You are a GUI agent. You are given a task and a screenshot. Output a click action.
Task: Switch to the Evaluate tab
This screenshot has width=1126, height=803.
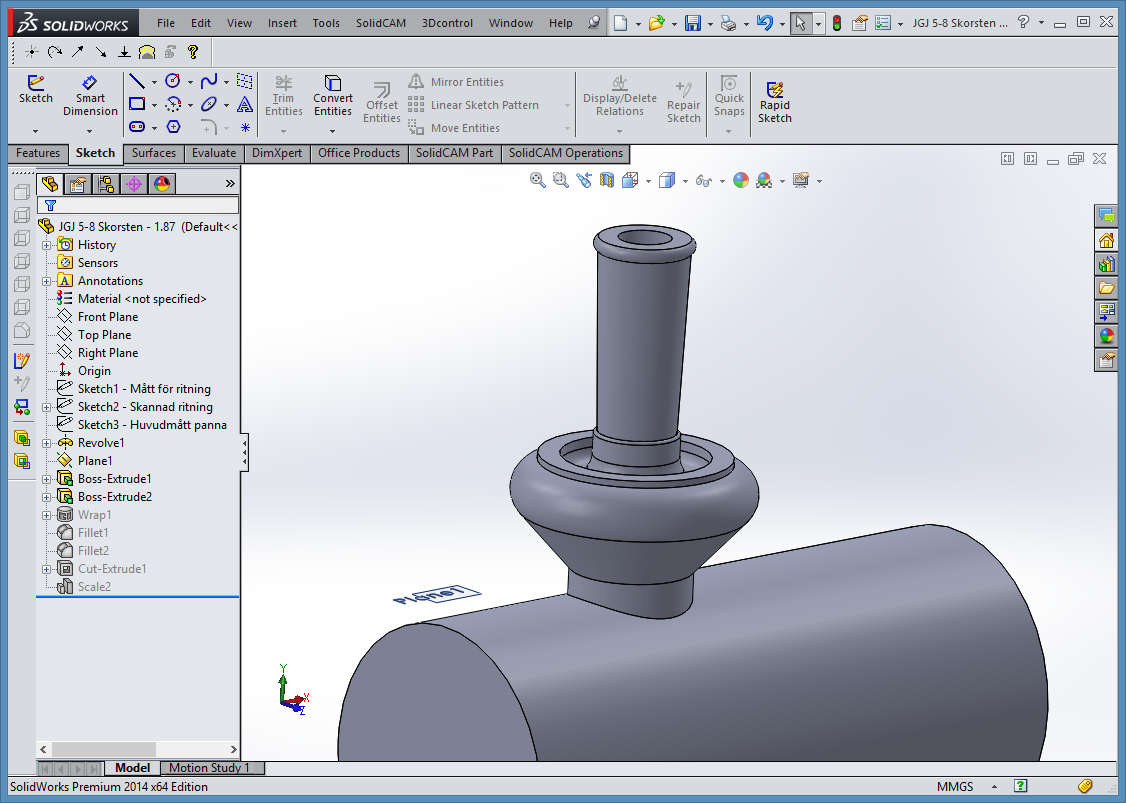point(214,153)
